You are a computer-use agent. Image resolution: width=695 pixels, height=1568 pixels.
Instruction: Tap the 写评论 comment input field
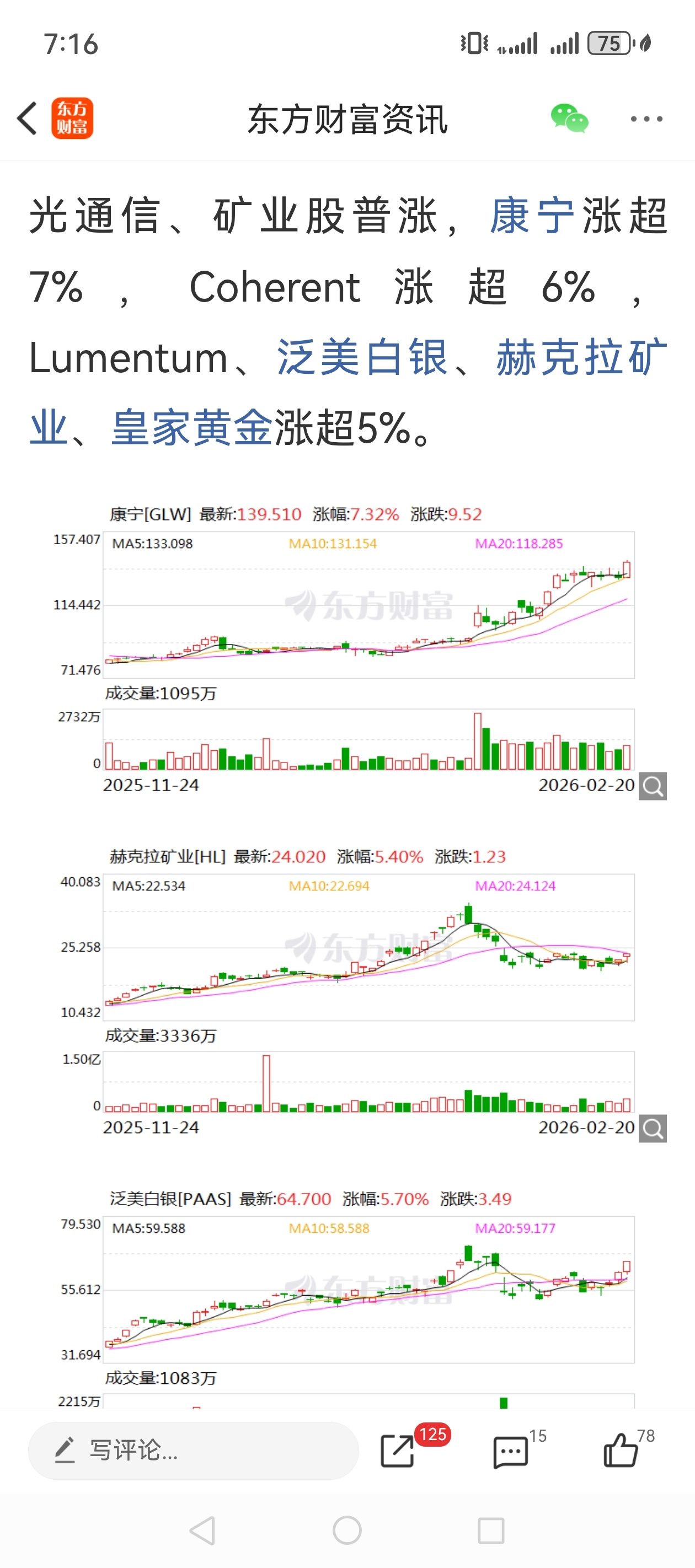(193, 1450)
